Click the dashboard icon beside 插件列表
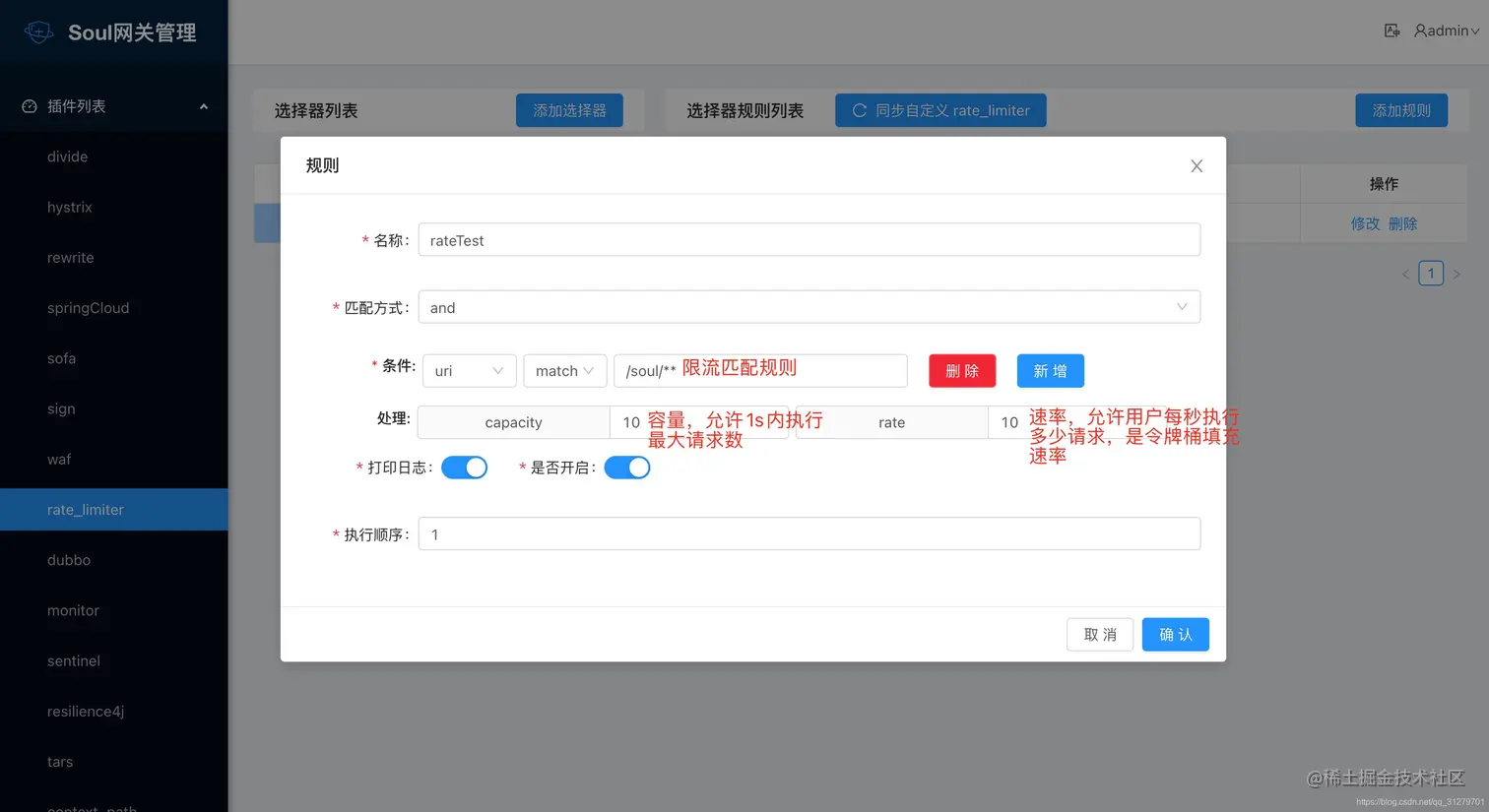 pos(28,105)
